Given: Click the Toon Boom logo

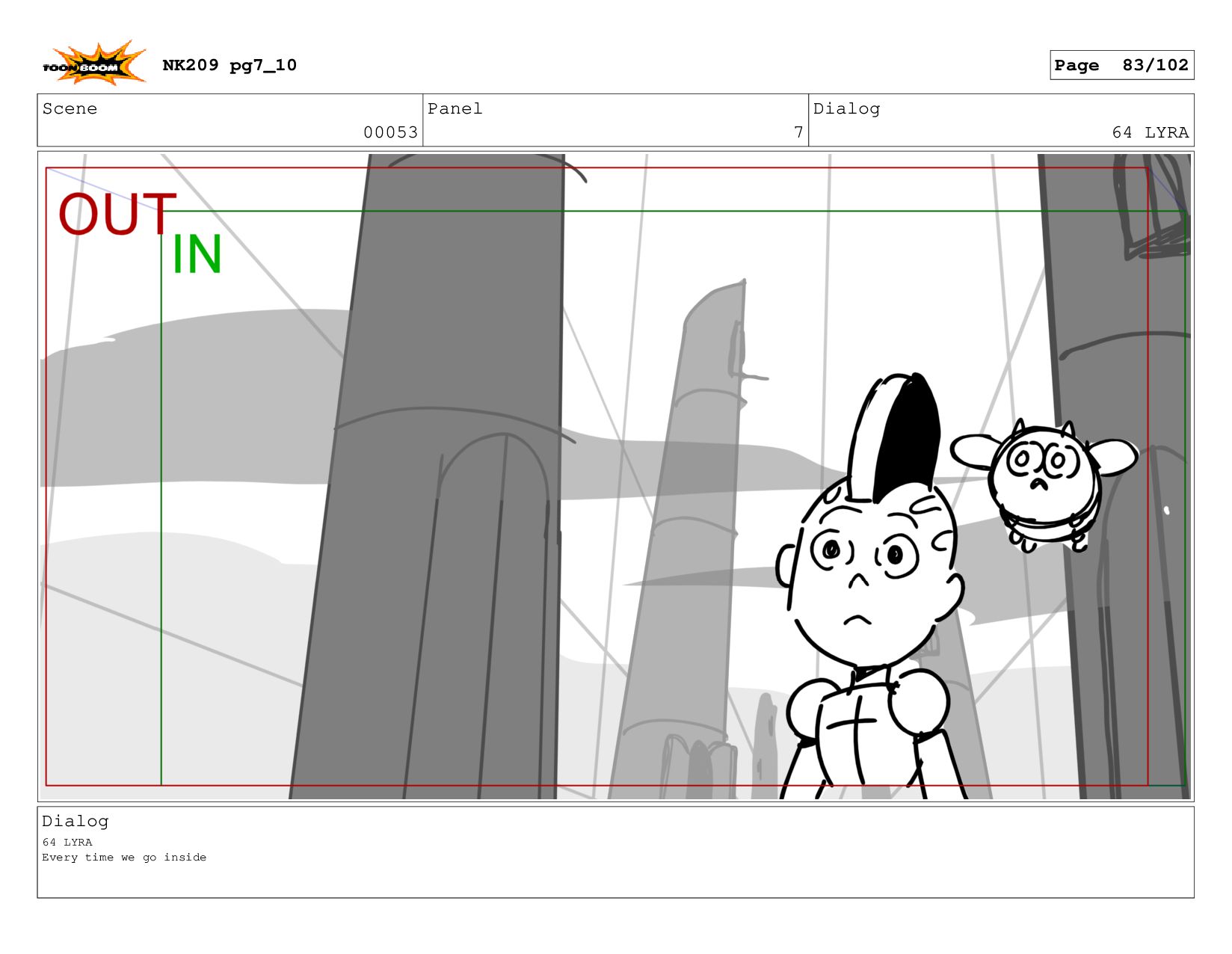Looking at the screenshot, I should [x=93, y=64].
